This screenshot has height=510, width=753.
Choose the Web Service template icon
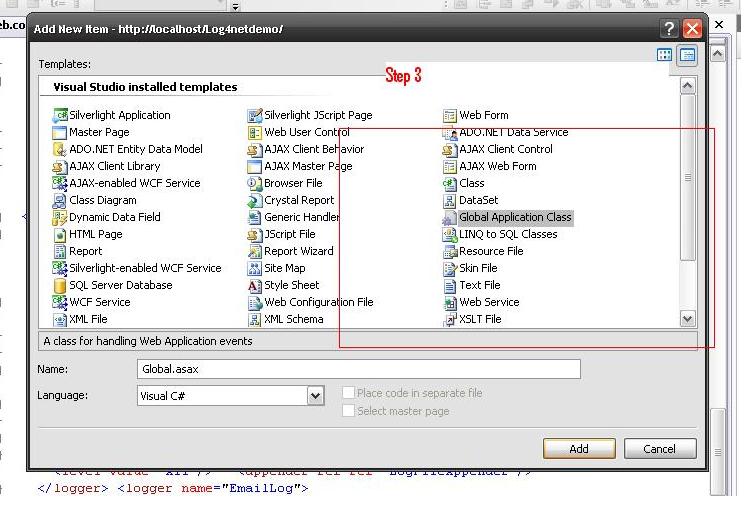449,303
